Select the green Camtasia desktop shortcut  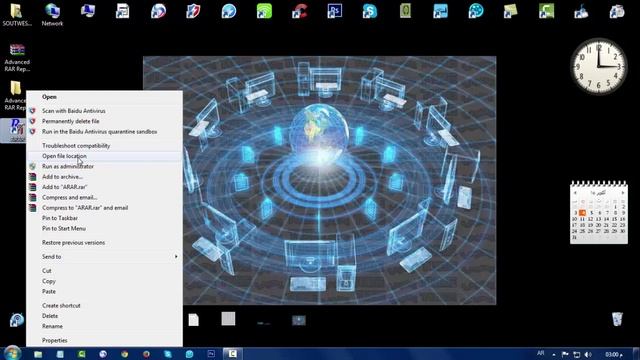pyautogui.click(x=546, y=11)
